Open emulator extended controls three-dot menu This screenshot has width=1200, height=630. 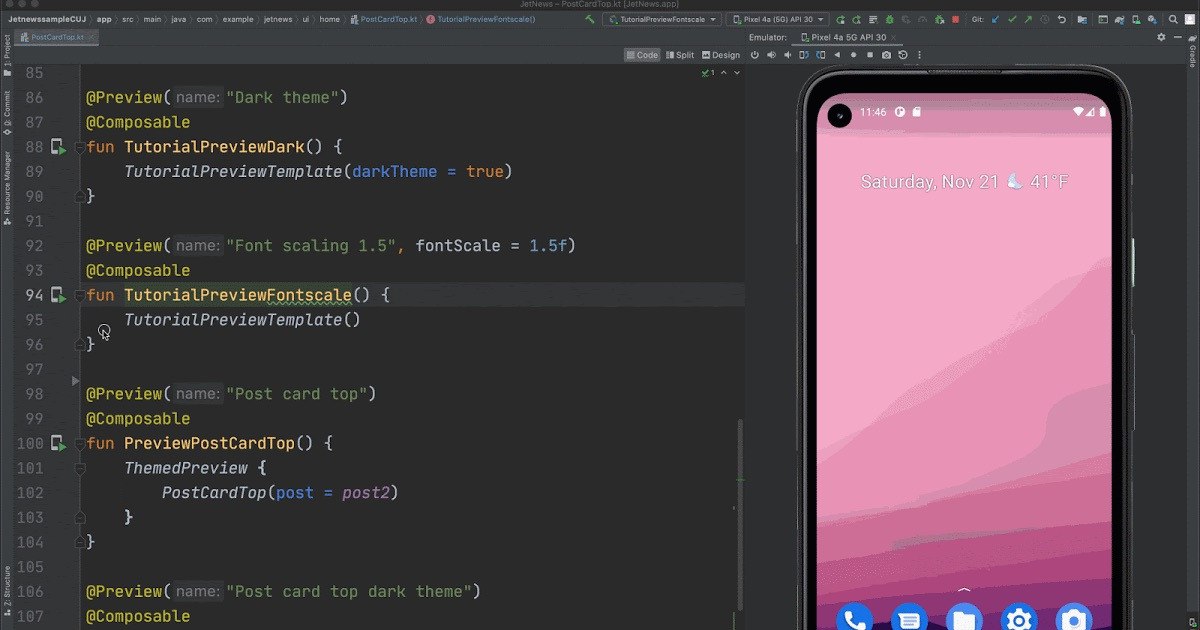point(919,55)
